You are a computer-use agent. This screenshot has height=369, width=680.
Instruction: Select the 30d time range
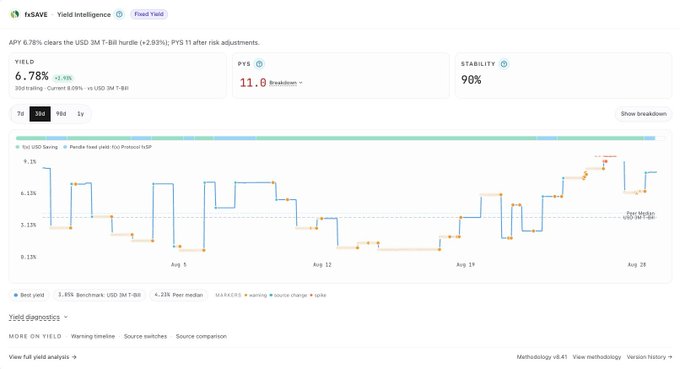pos(40,114)
